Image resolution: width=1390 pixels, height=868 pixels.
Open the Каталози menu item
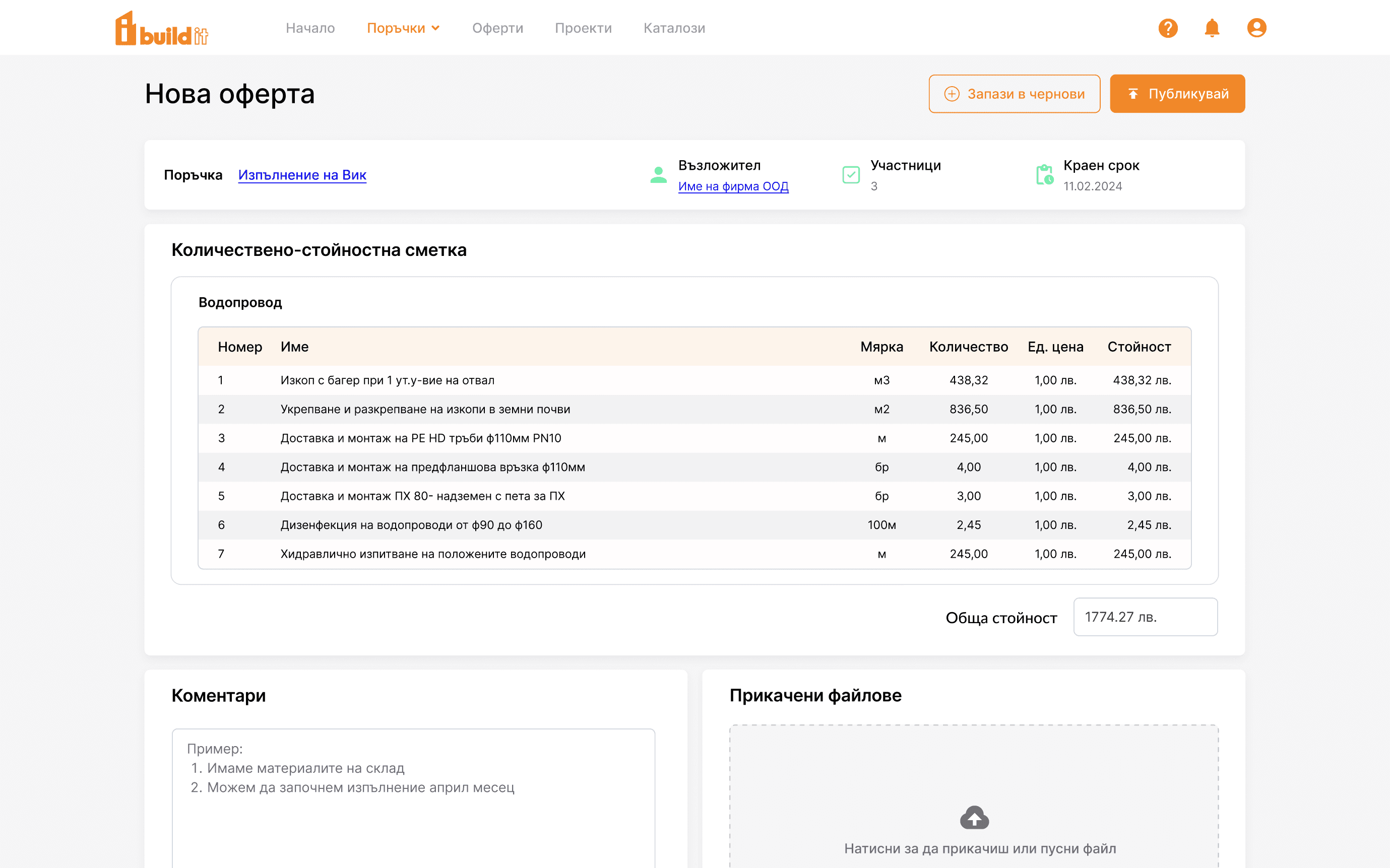coord(674,28)
